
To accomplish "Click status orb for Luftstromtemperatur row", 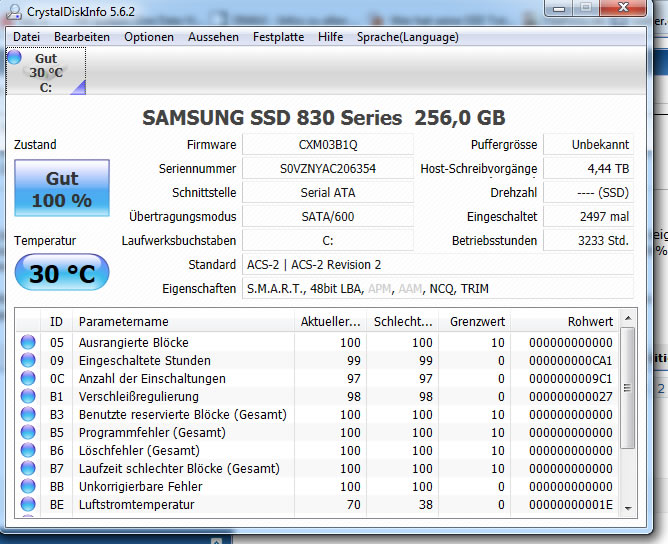I will 28,504.
